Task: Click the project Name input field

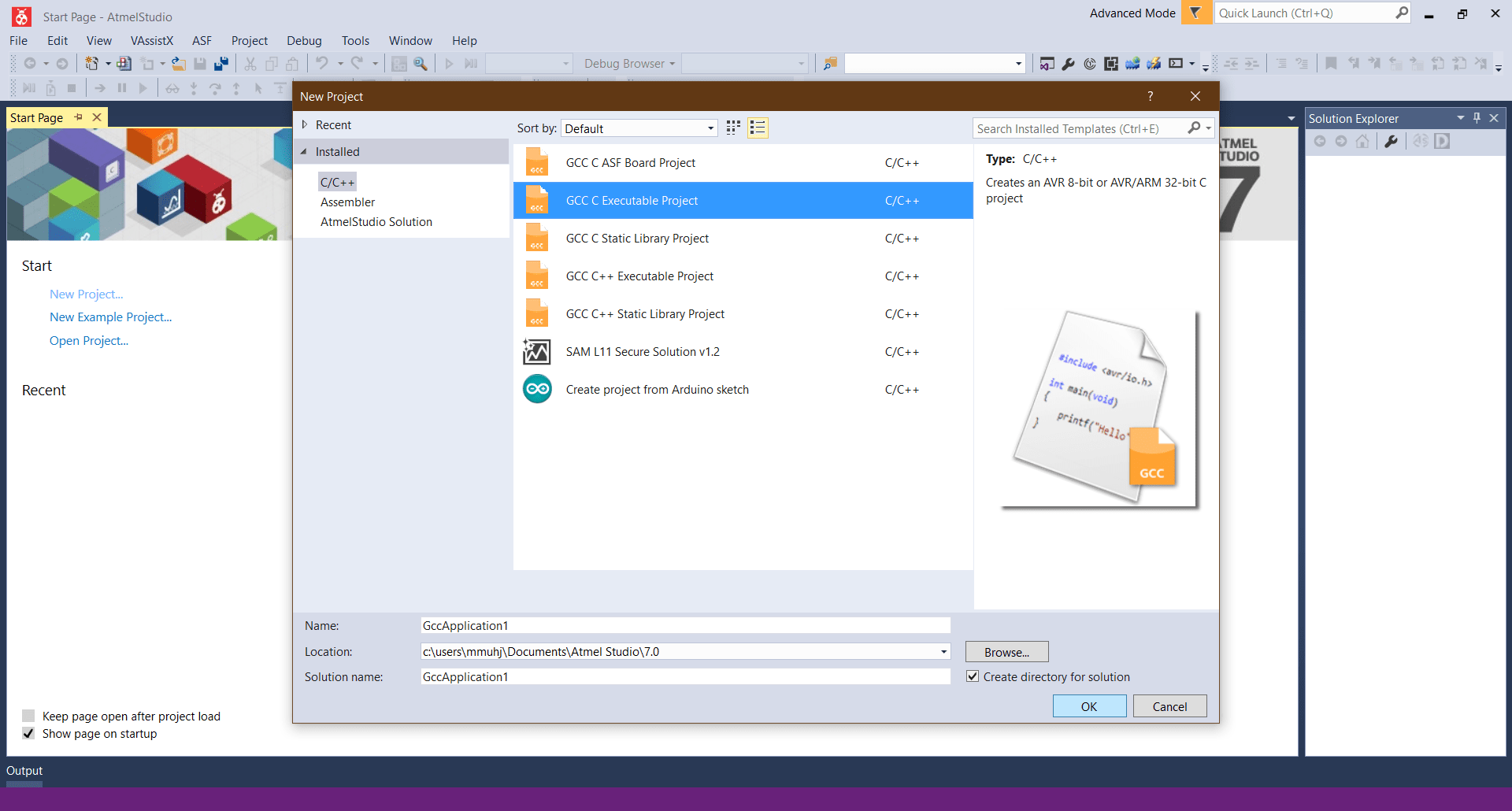Action: (685, 625)
